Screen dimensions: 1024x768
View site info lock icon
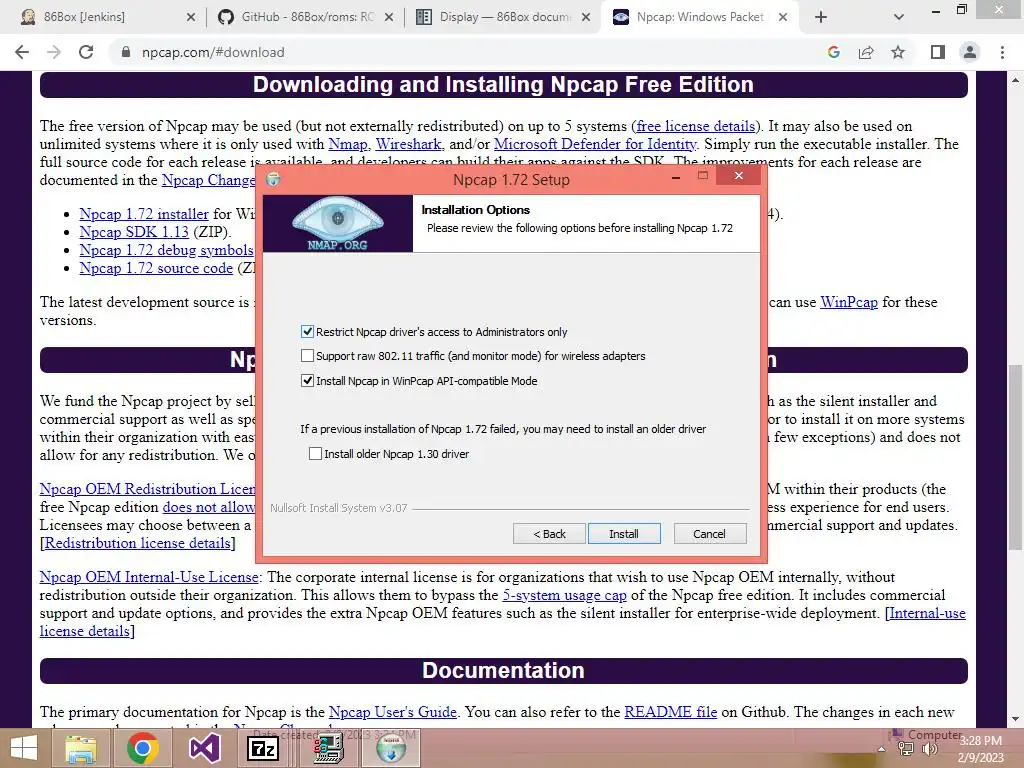click(126, 52)
